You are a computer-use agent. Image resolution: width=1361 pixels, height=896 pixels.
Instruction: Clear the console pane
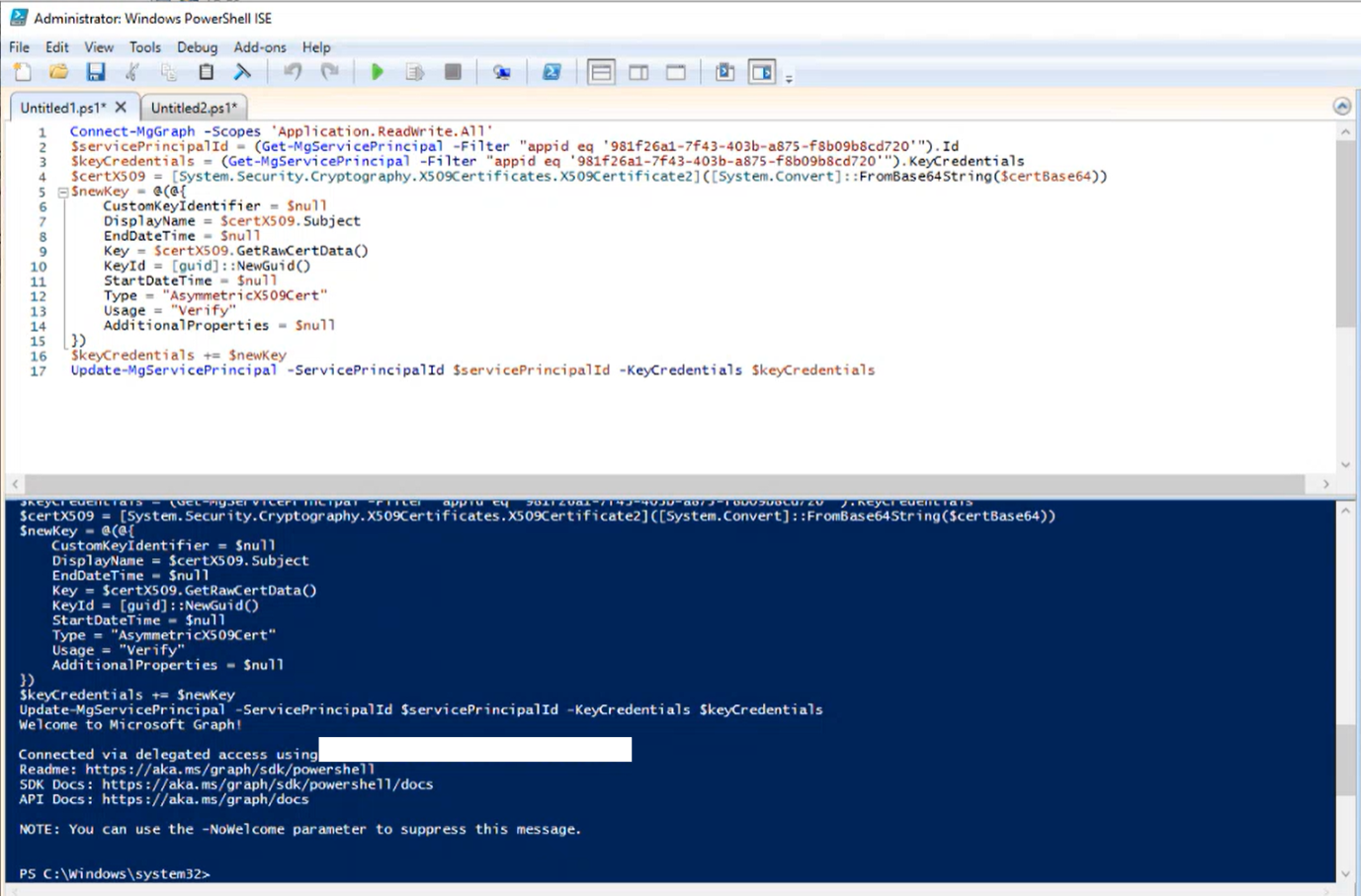(242, 72)
